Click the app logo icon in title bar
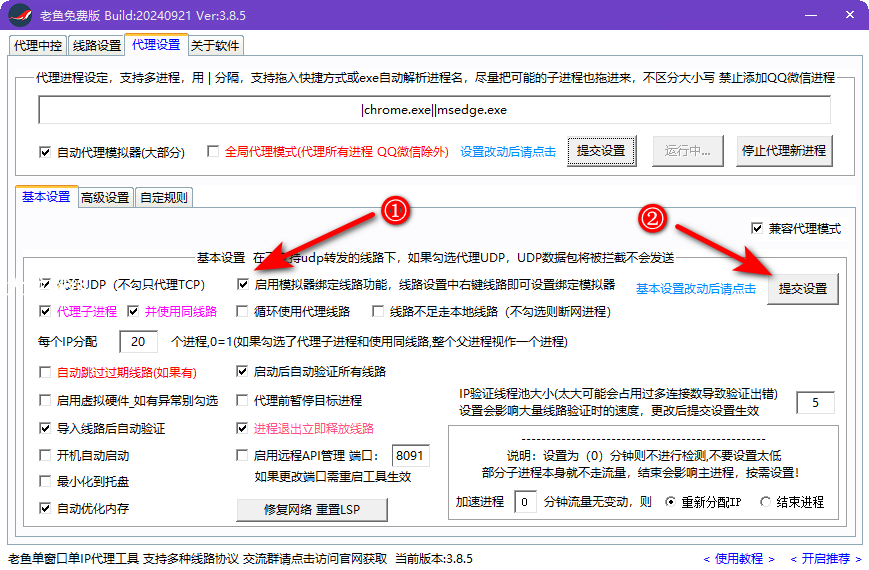This screenshot has height=570, width=869. (18, 16)
